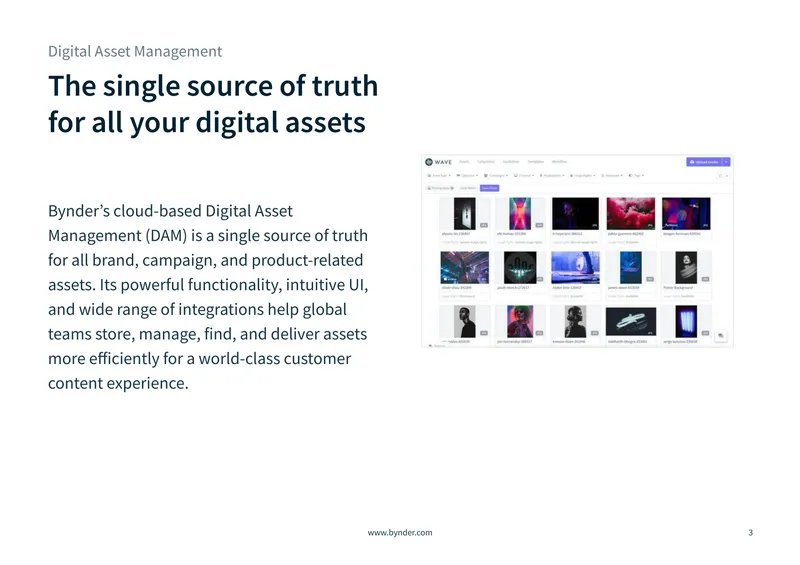
Task: Click the cloud icon on Upload media
Action: click(692, 162)
